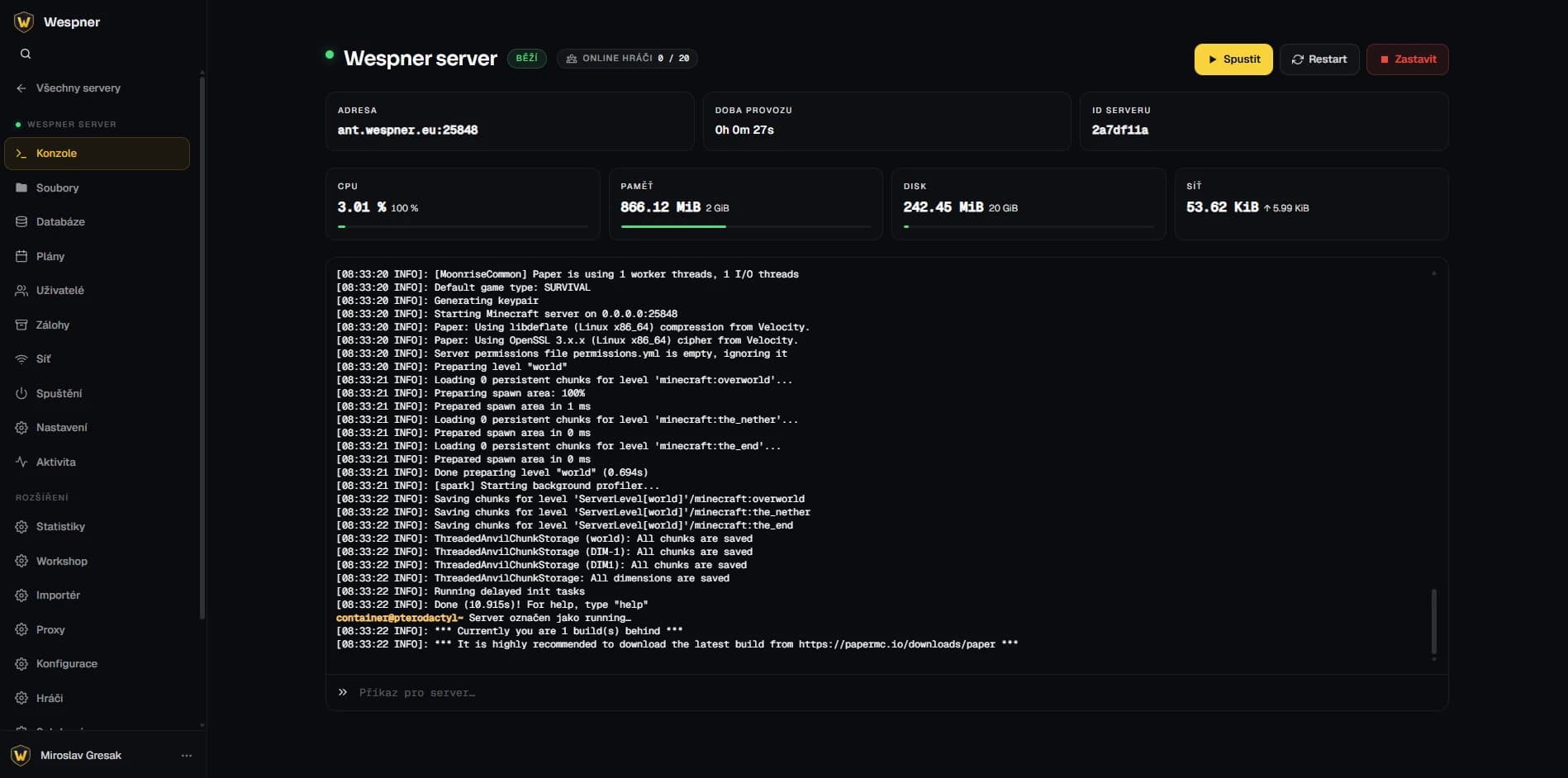Click the Paměť memory usage bar
The width and height of the screenshot is (1568, 778).
pyautogui.click(x=746, y=226)
